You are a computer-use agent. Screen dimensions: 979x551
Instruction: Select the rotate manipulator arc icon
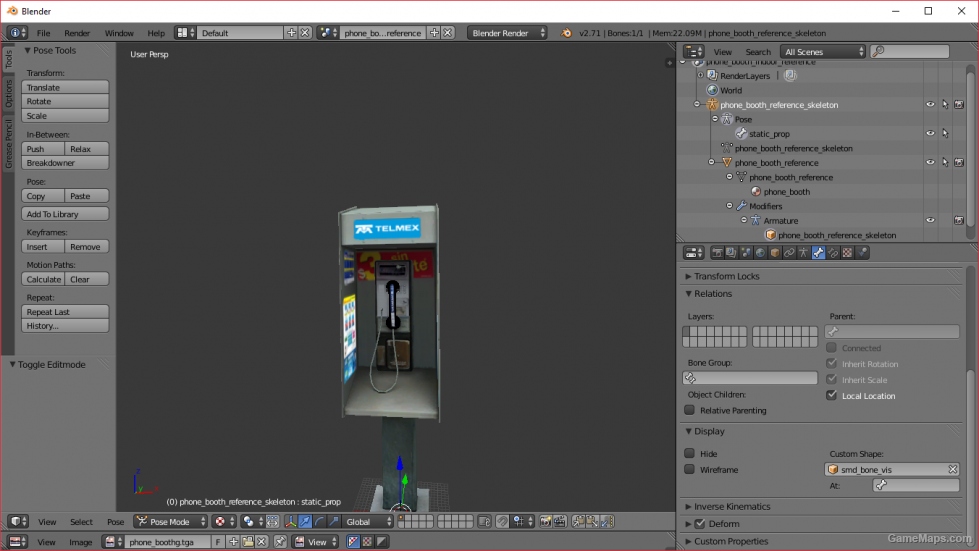pyautogui.click(x=320, y=522)
